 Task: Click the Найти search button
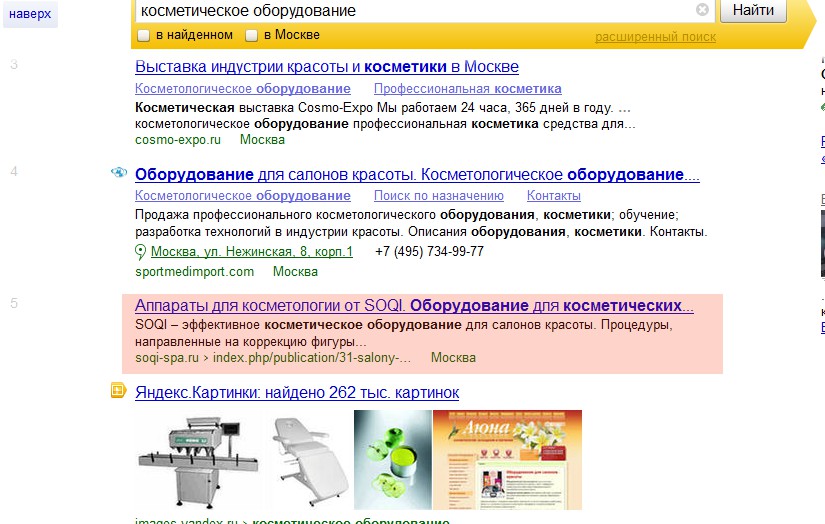pyautogui.click(x=753, y=10)
